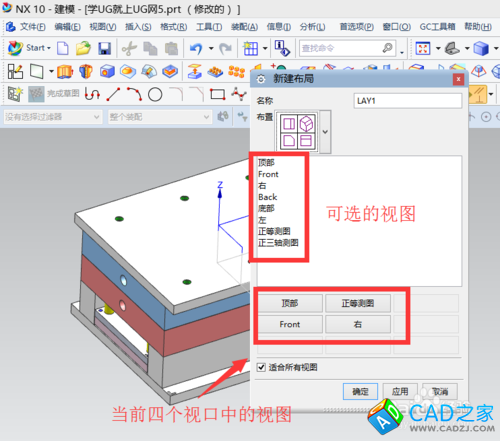Open the selection filter dropdown
500x441 pixels.
click(53, 117)
